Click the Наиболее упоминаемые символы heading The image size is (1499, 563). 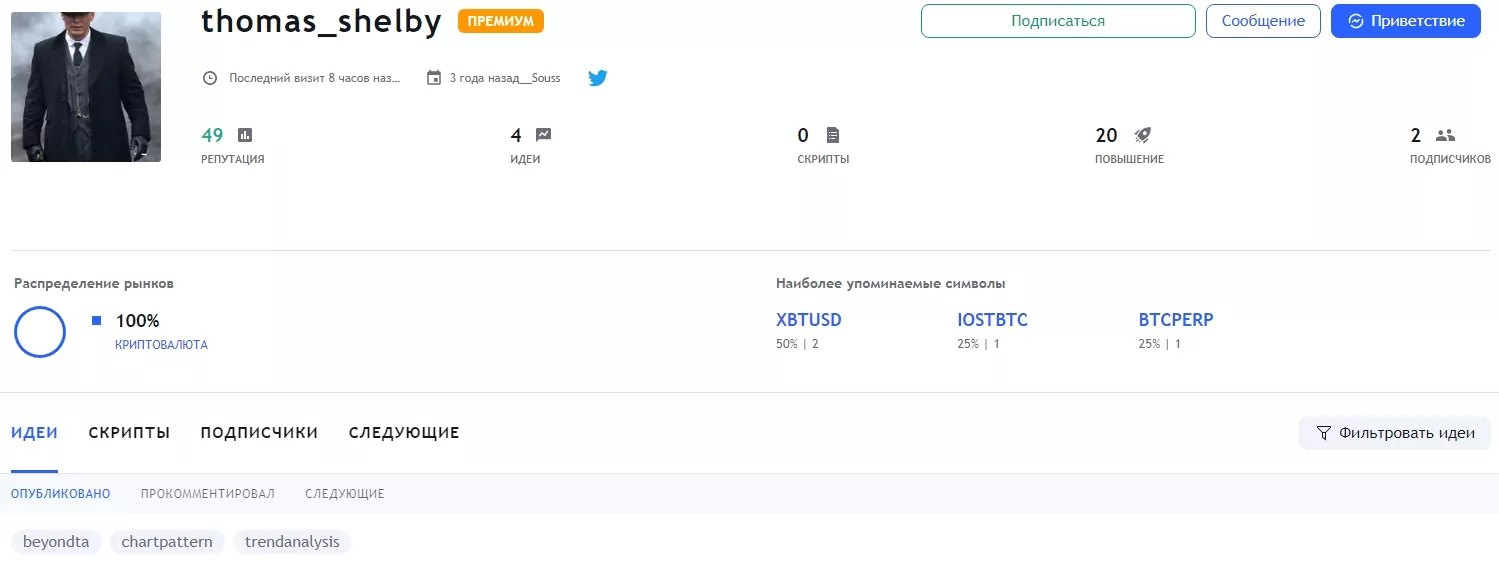[x=891, y=284]
